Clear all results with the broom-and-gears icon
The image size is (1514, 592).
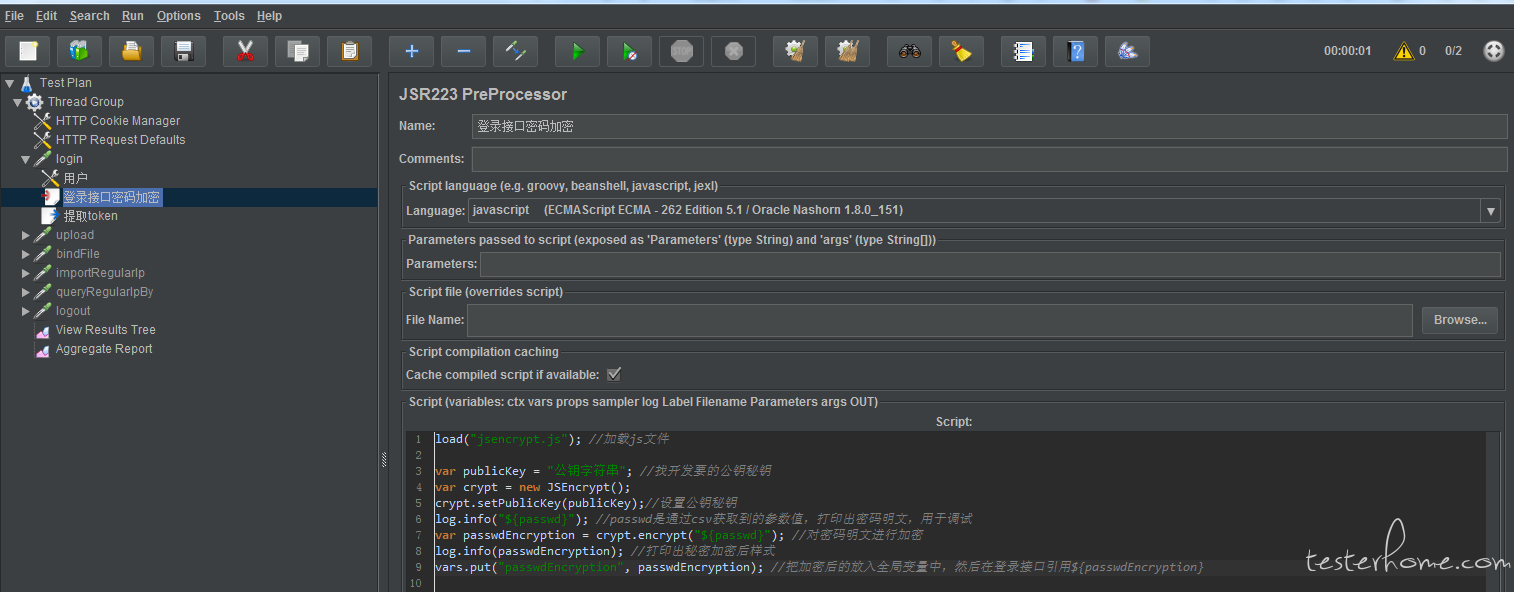click(847, 51)
